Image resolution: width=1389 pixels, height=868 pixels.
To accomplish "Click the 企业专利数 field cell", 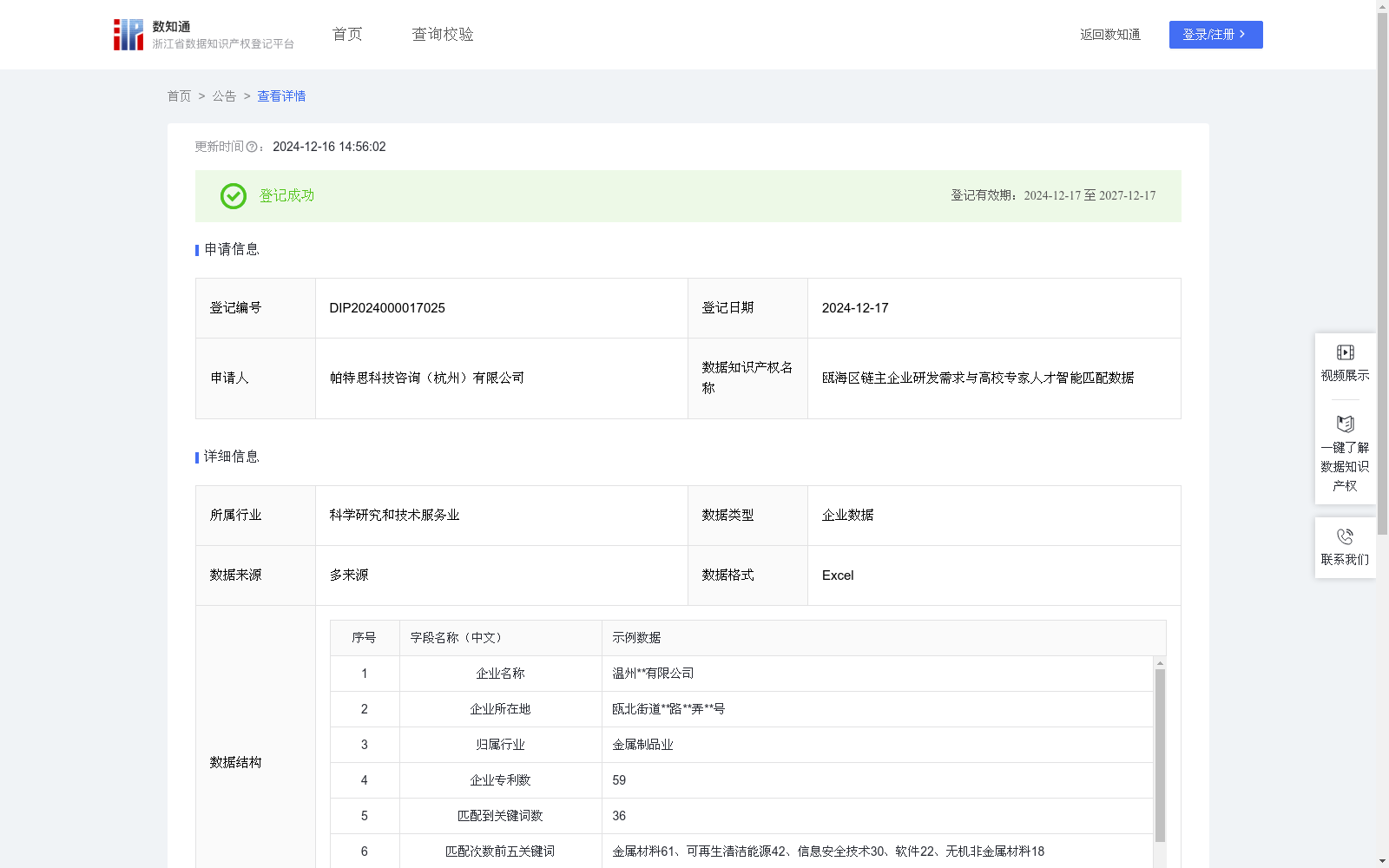I will tap(500, 780).
